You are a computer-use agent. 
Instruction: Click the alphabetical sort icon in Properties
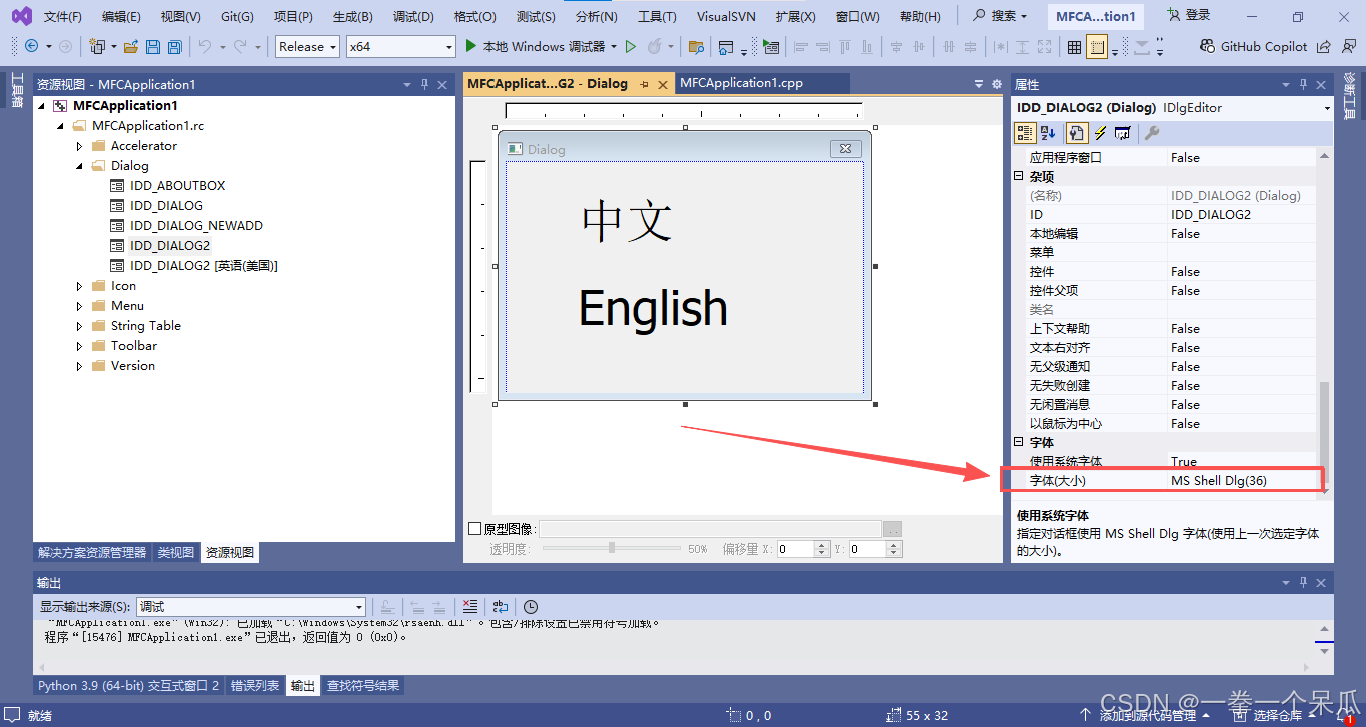[x=1048, y=132]
